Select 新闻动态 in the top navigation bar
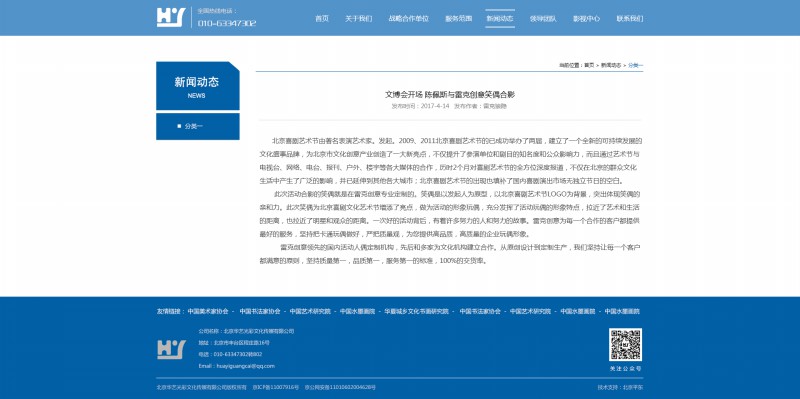Image resolution: width=800 pixels, height=399 pixels. click(500, 18)
